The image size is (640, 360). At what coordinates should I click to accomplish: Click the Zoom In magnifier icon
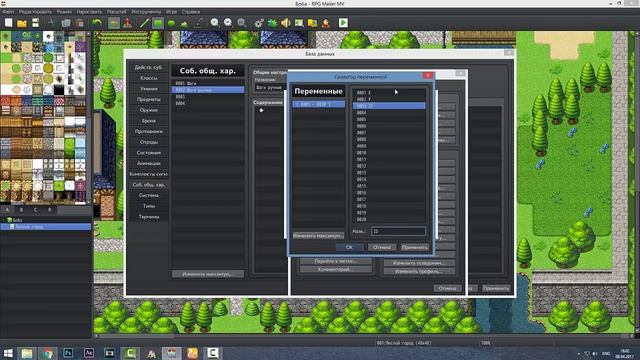pyautogui.click(x=215, y=23)
